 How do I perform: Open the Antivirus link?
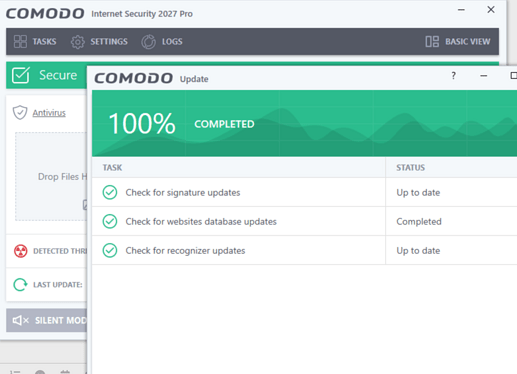49,113
